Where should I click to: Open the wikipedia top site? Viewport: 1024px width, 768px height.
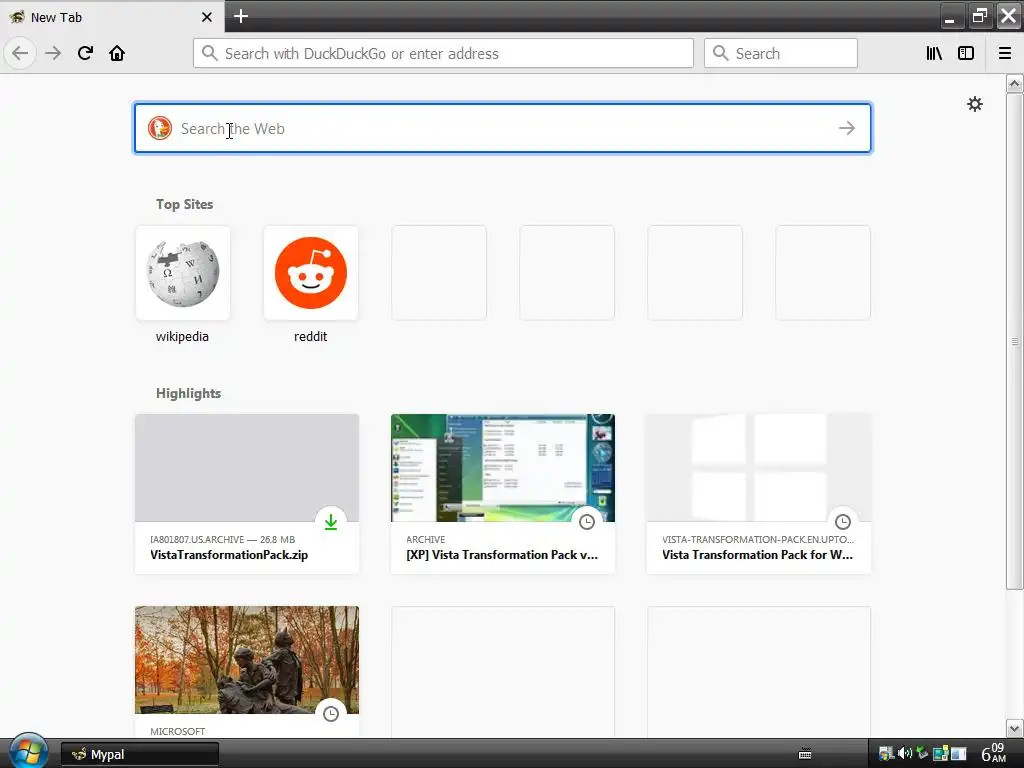[x=182, y=285]
